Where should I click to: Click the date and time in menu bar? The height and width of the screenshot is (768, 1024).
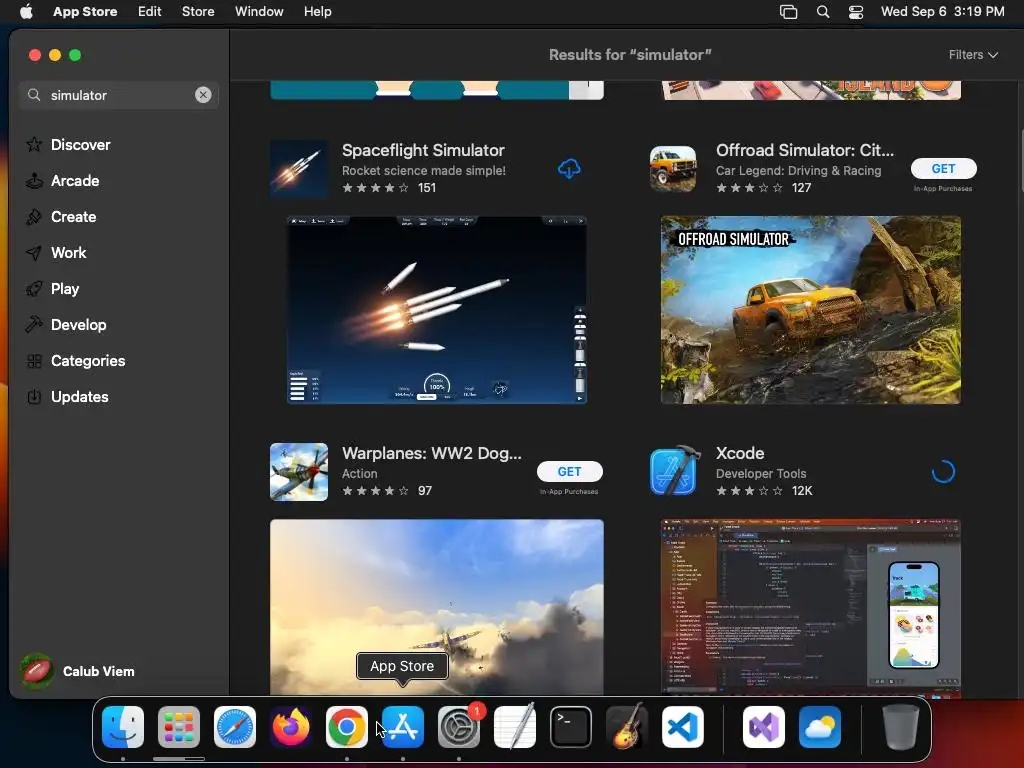942,11
